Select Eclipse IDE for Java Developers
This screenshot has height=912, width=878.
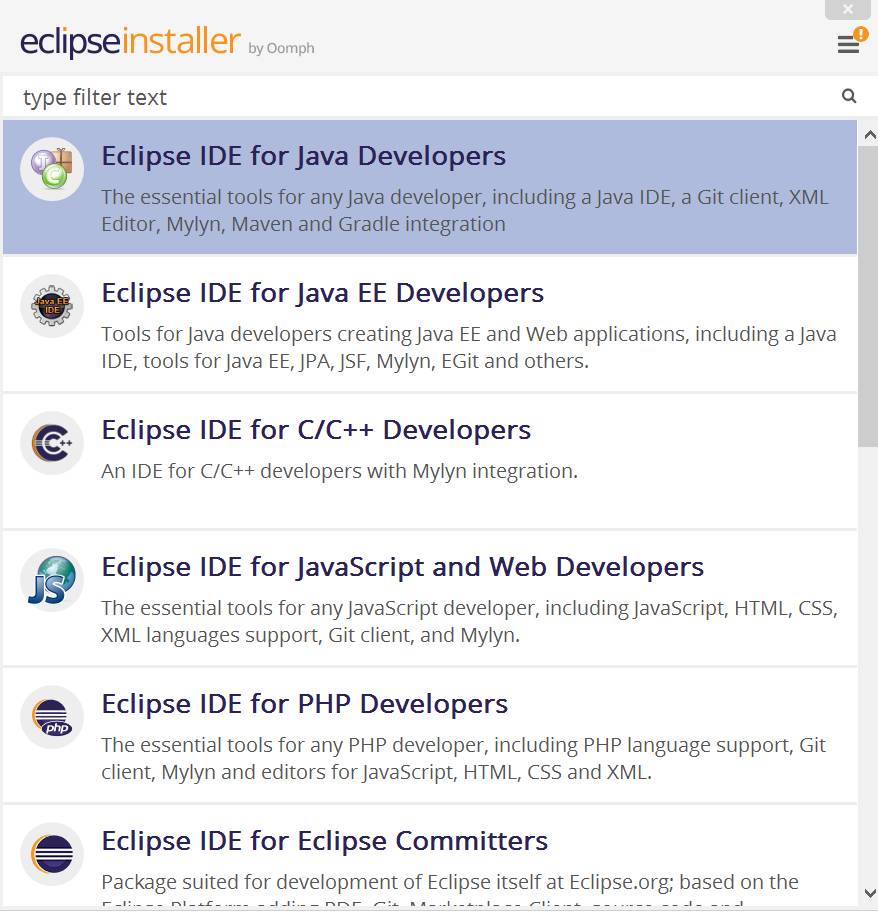pos(430,187)
